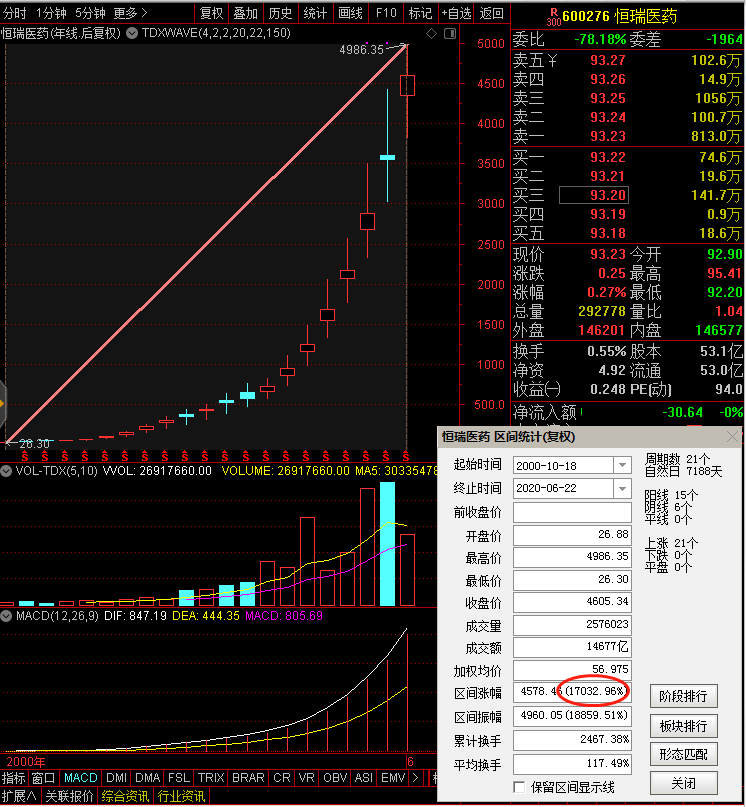Click the 区间振幅 value field
Image resolution: width=746 pixels, height=807 pixels.
(572, 715)
